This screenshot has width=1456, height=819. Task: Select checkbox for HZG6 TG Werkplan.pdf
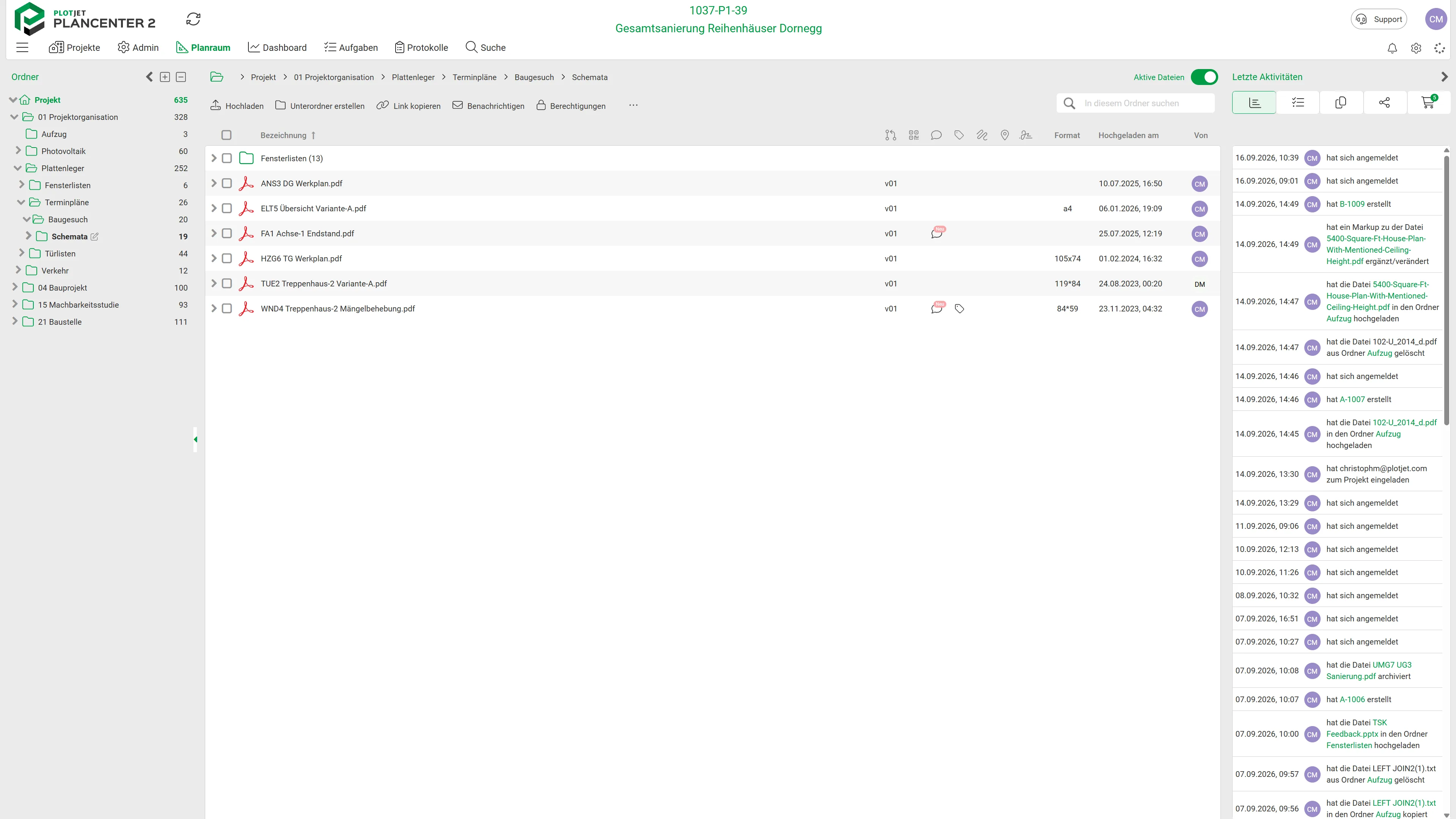pos(227,258)
